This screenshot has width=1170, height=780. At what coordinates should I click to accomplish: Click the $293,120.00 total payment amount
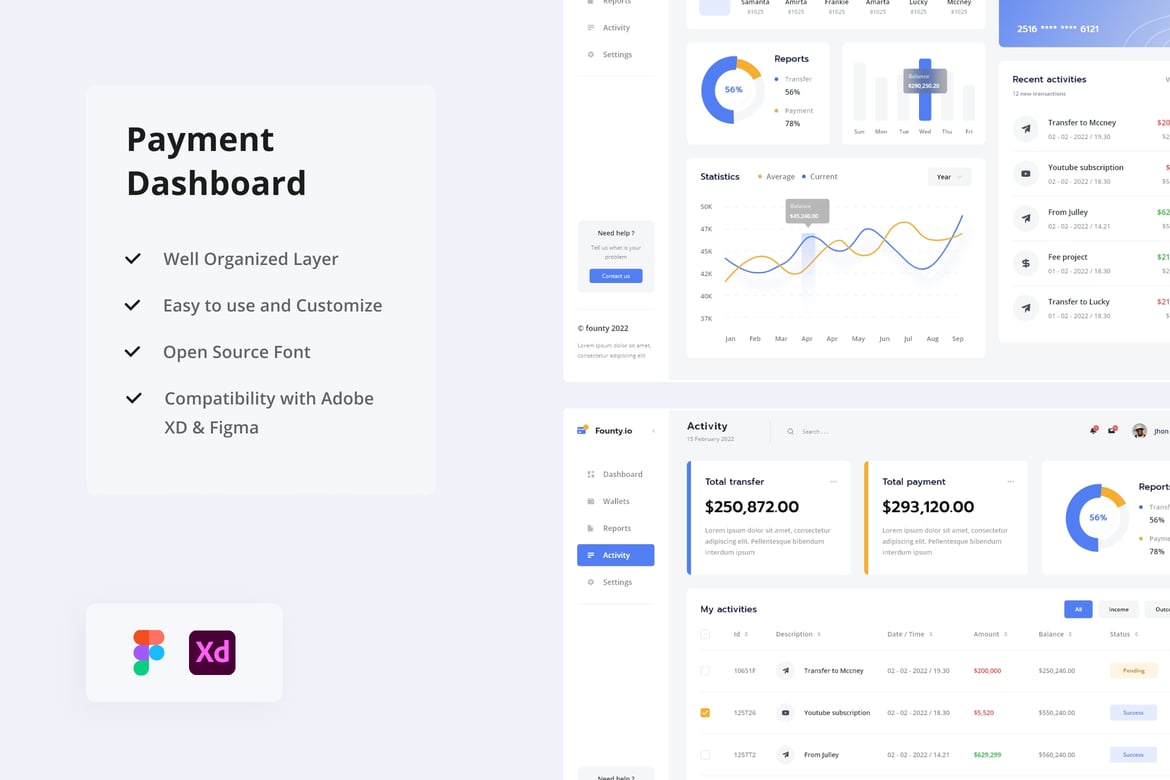927,507
